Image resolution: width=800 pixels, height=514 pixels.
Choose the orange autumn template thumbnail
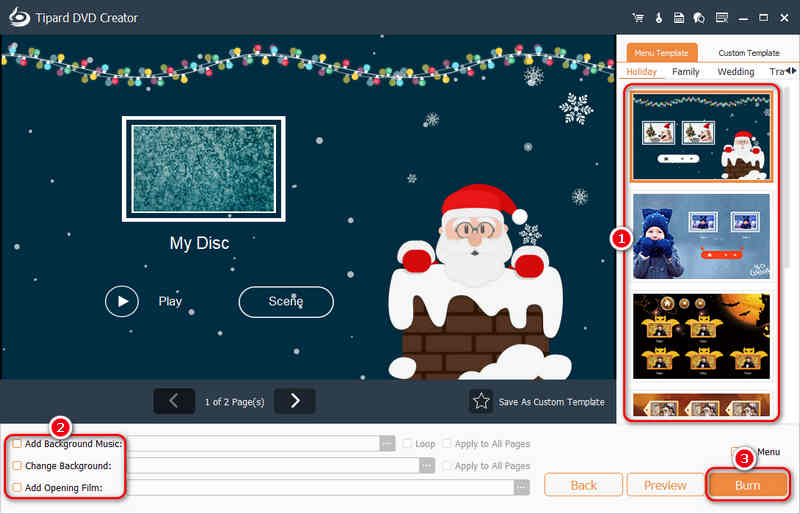(x=702, y=405)
